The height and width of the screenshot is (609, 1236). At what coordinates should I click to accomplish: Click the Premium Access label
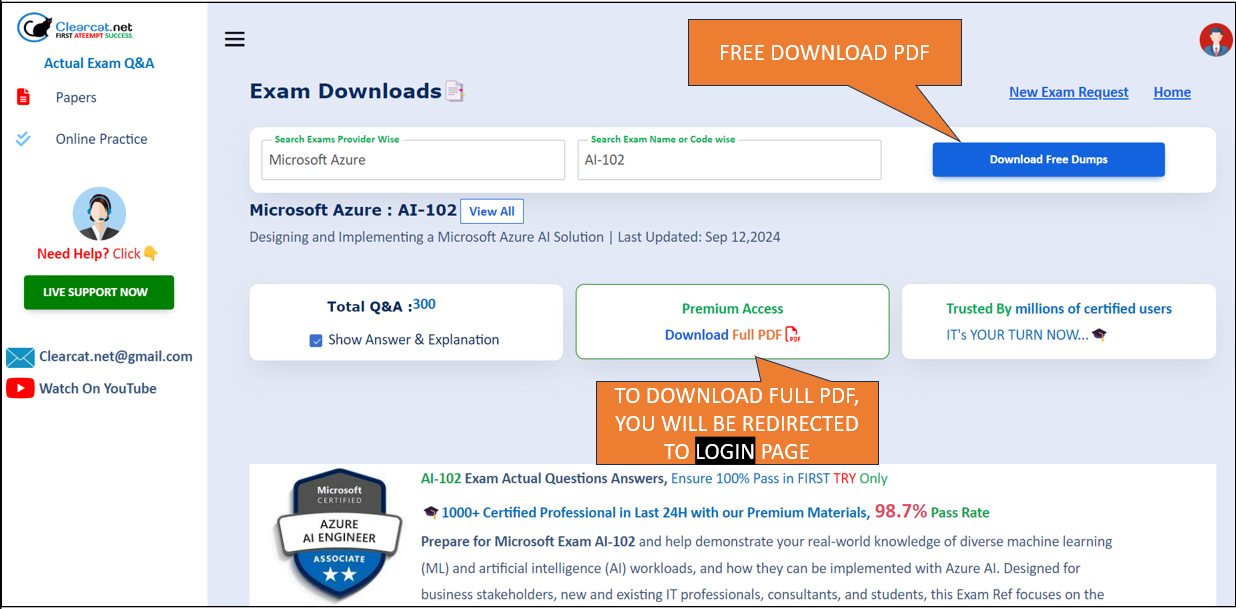pyautogui.click(x=733, y=309)
